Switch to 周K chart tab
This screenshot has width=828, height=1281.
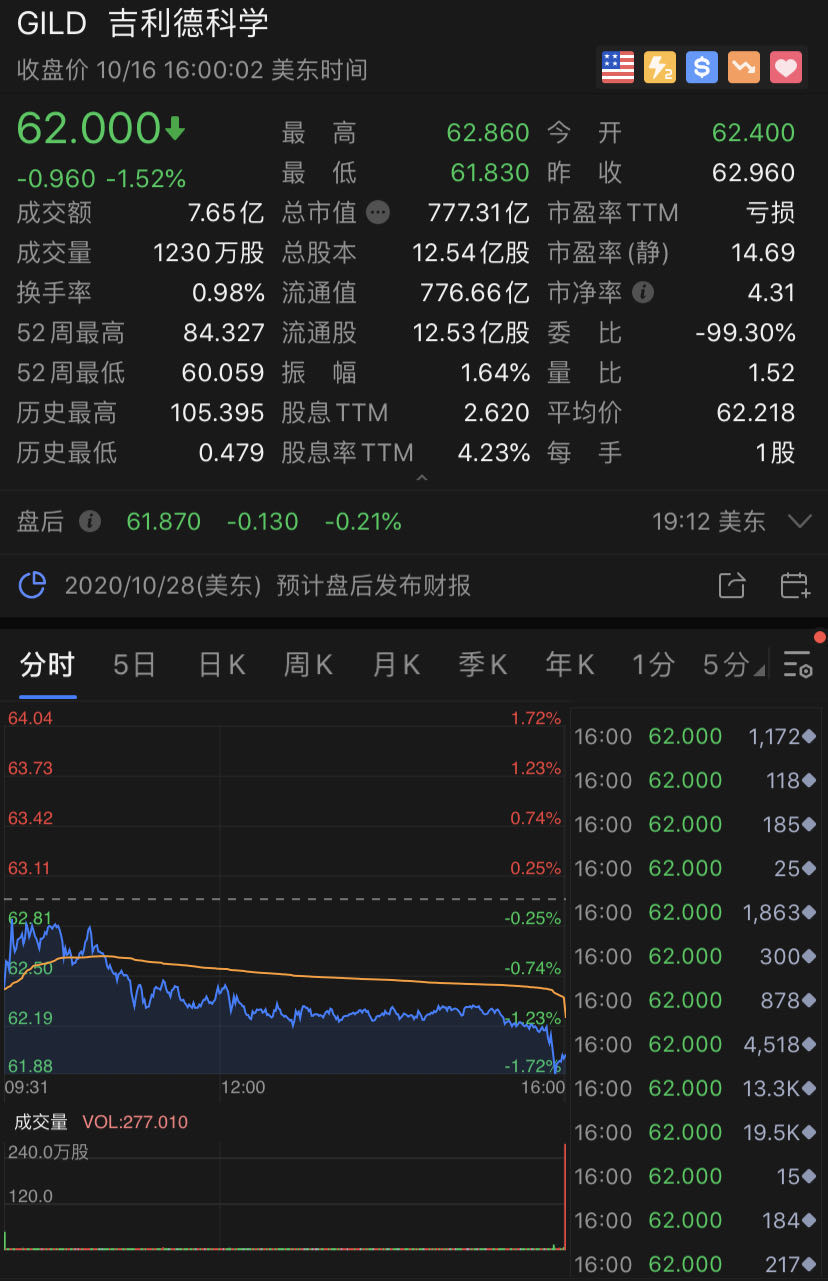pyautogui.click(x=309, y=664)
